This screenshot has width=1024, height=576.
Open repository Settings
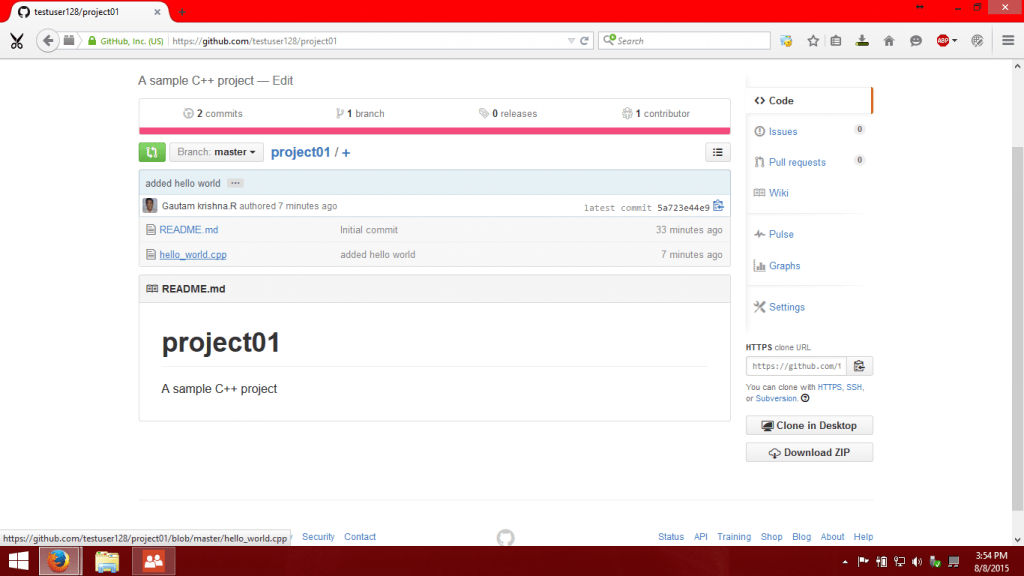click(786, 307)
